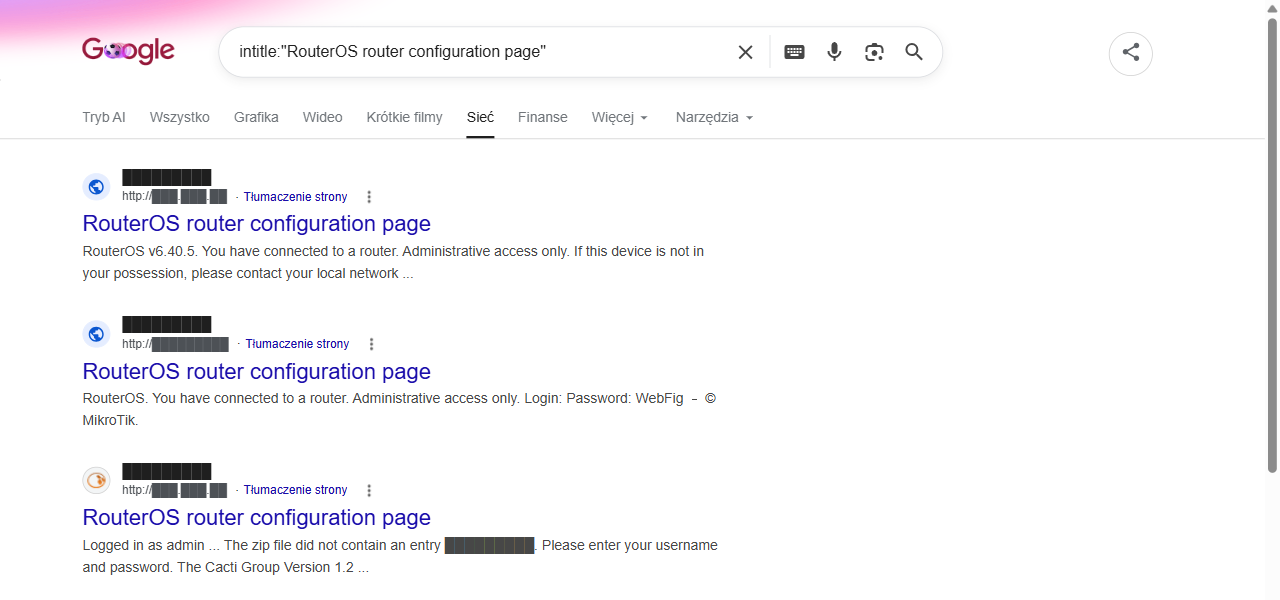Click the share button icon

(1131, 53)
